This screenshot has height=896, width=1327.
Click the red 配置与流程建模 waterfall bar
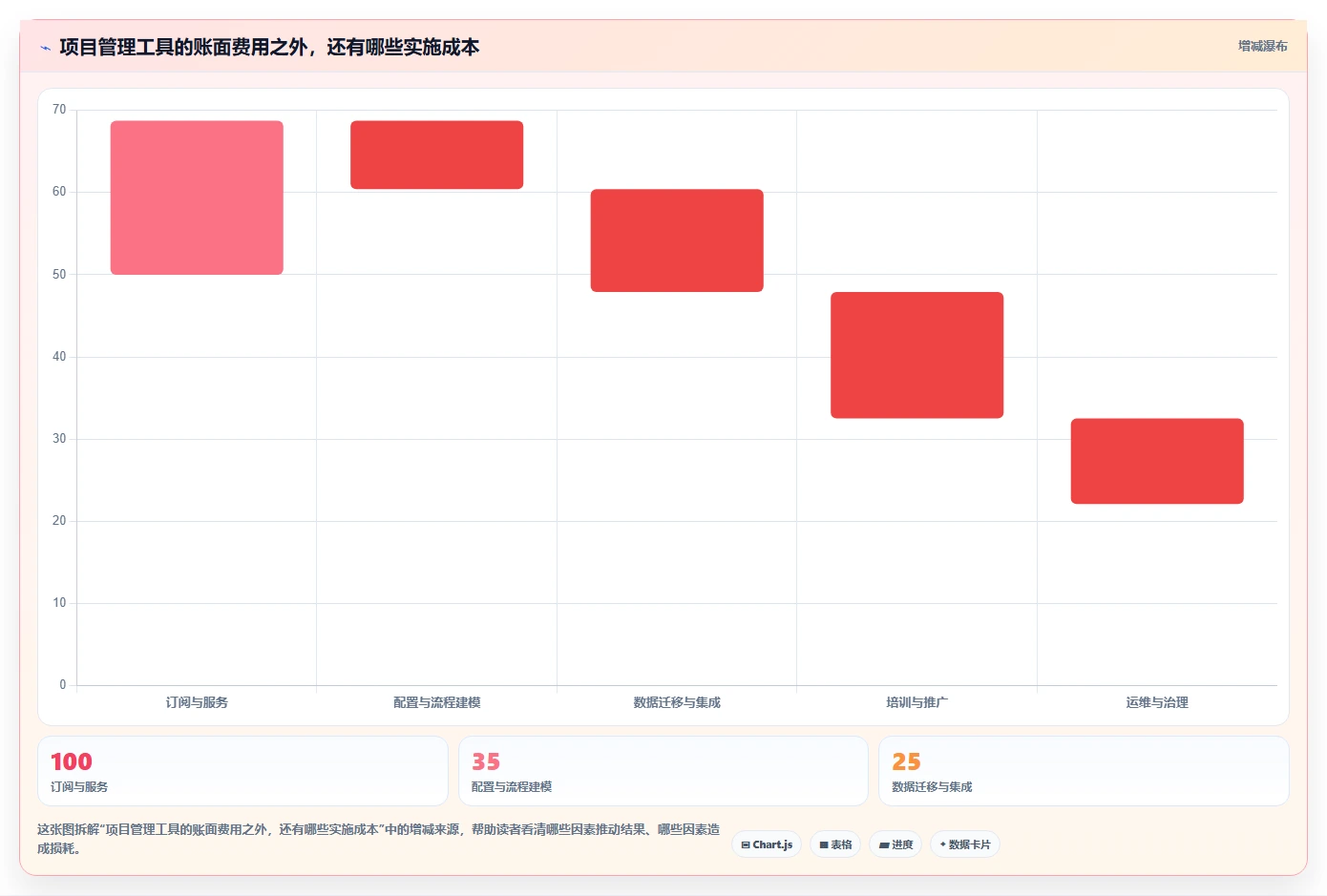click(x=436, y=155)
